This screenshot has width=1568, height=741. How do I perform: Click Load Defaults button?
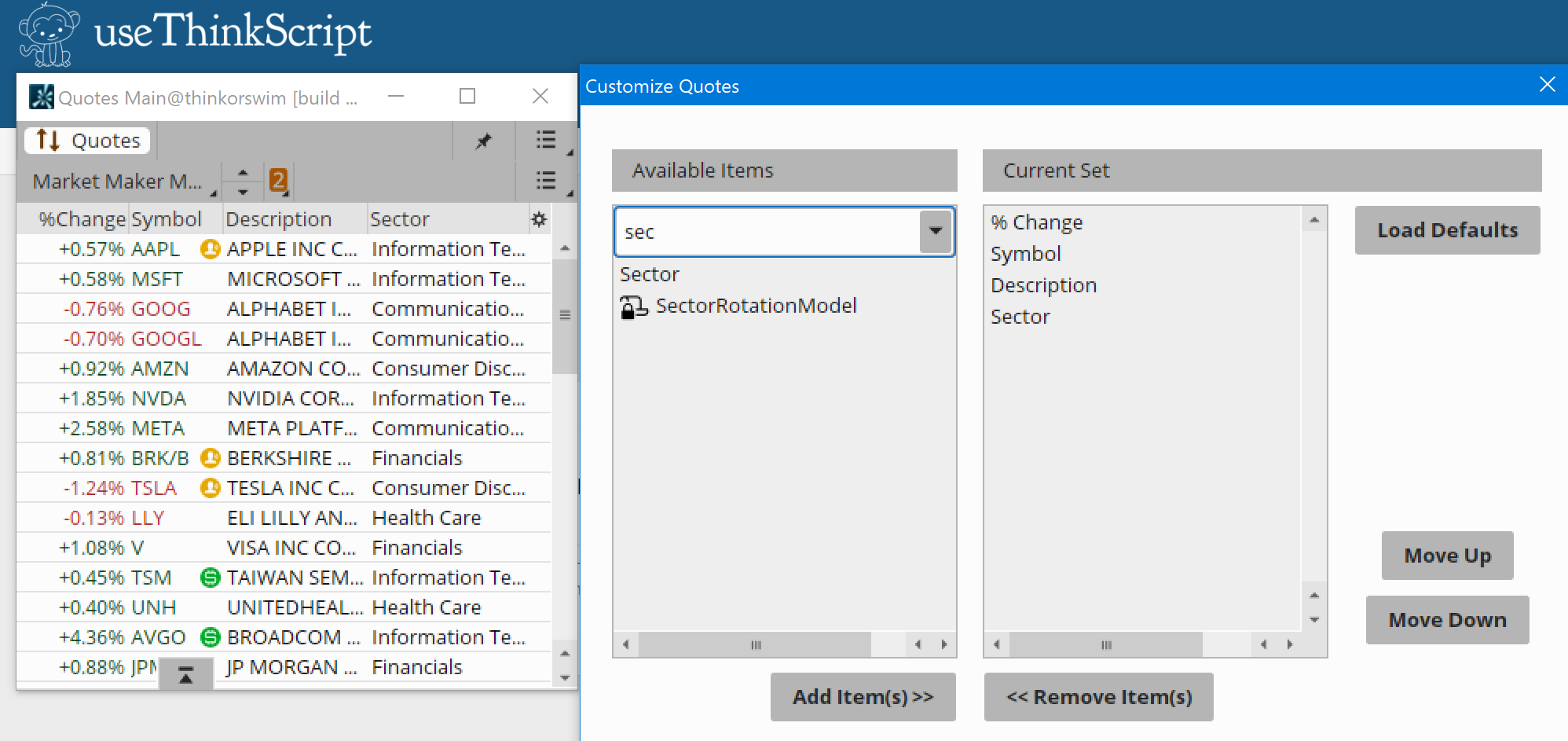click(x=1447, y=230)
